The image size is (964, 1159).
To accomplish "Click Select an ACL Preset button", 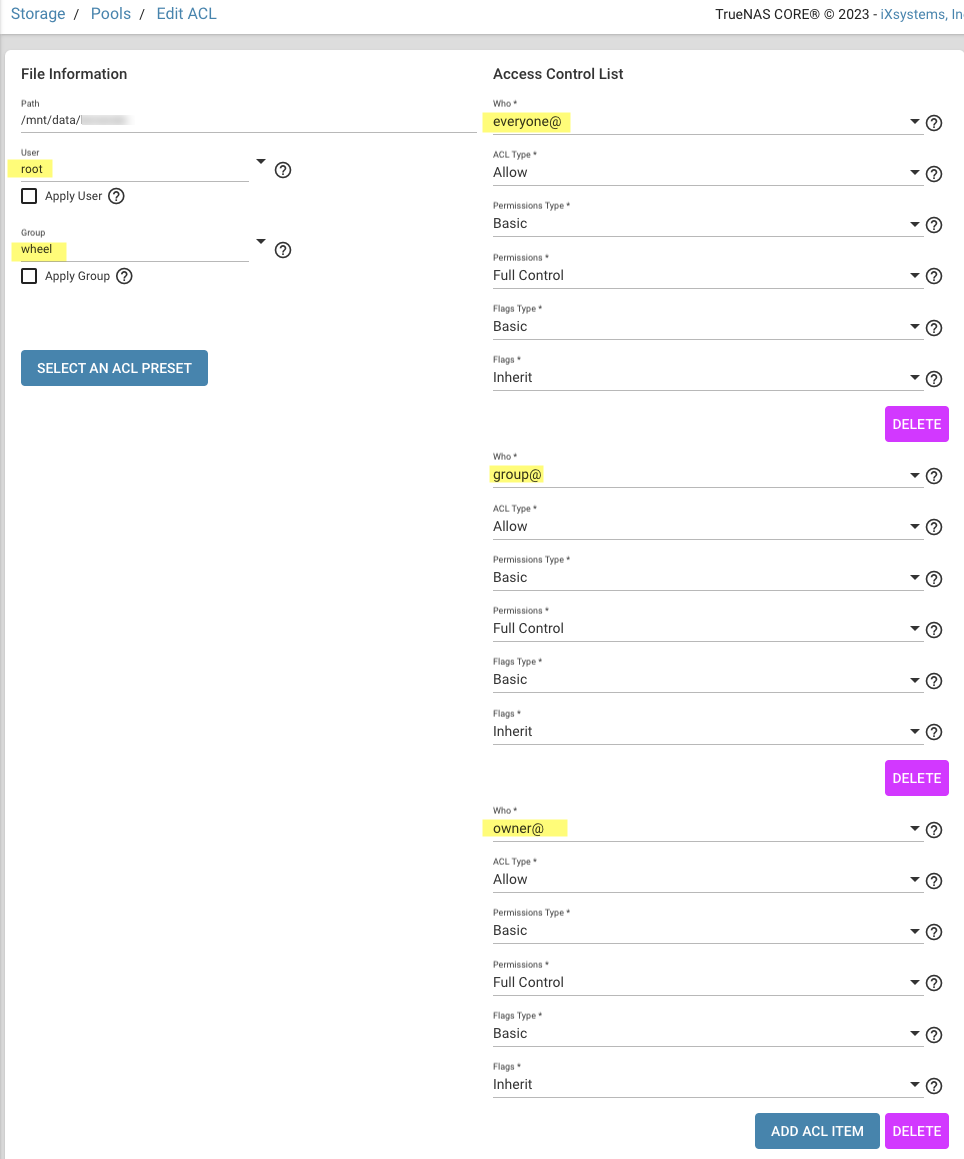I will [x=114, y=368].
